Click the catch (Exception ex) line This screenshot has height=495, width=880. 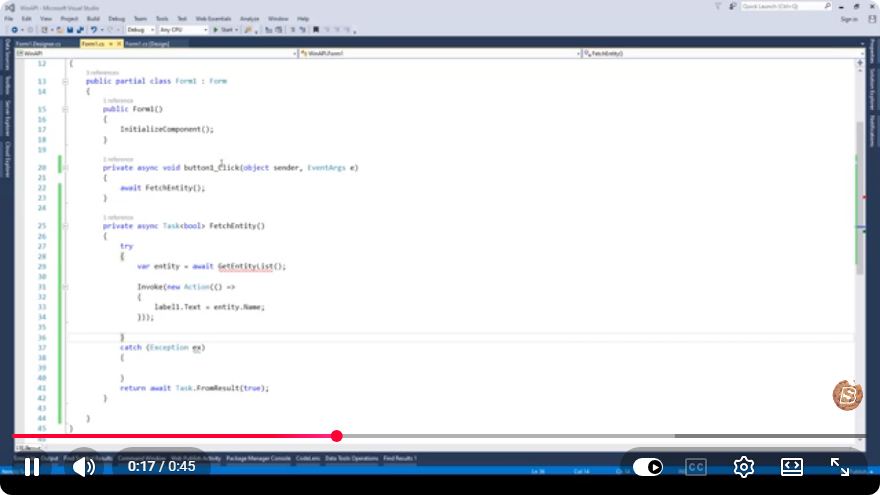(x=162, y=347)
